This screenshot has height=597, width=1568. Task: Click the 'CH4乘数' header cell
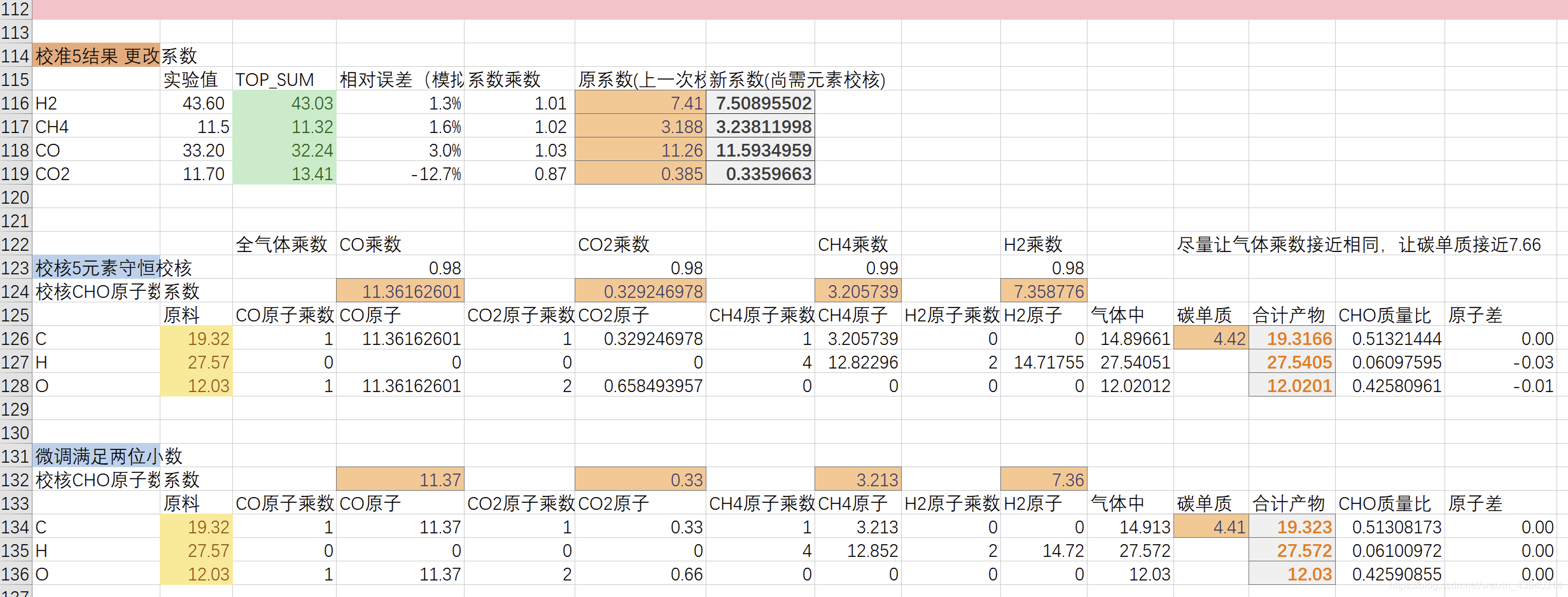coord(858,244)
